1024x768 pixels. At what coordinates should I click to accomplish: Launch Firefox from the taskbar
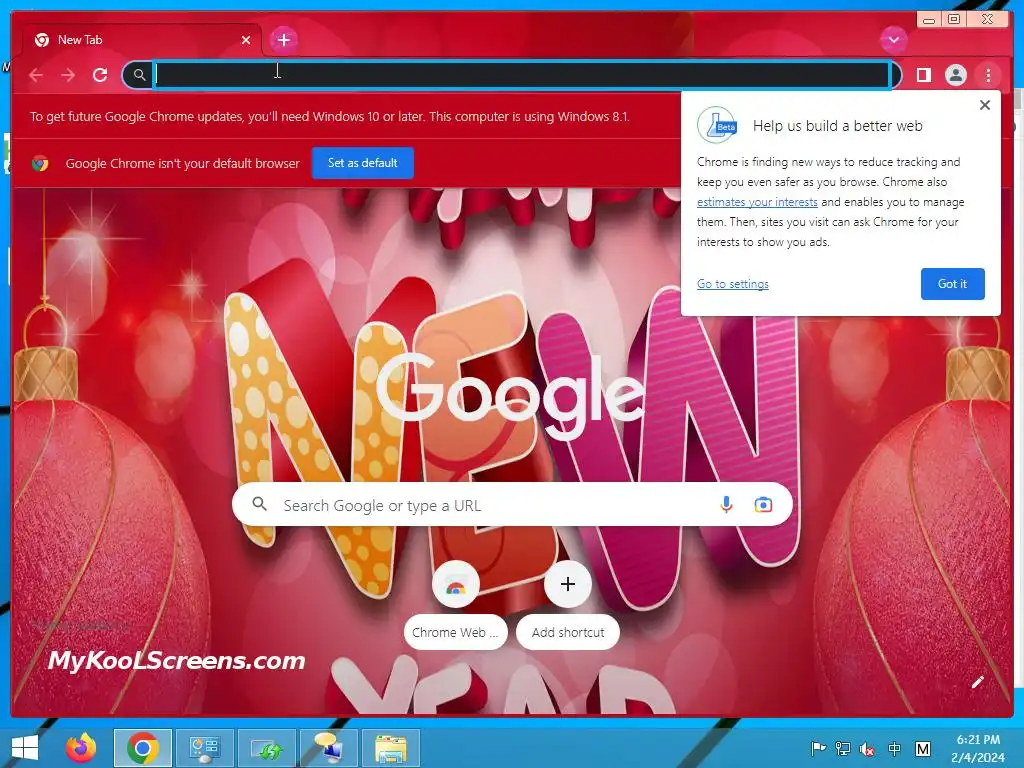[x=81, y=748]
